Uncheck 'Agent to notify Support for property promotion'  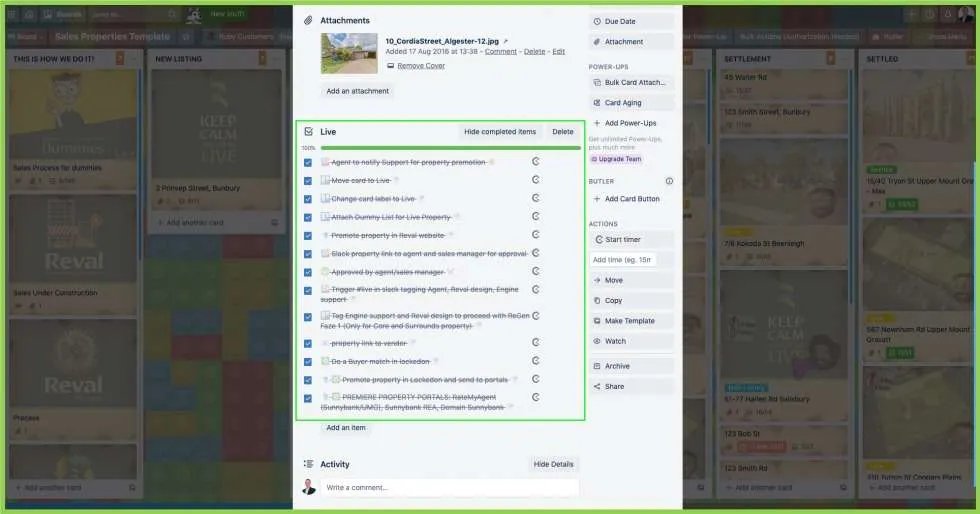click(308, 163)
